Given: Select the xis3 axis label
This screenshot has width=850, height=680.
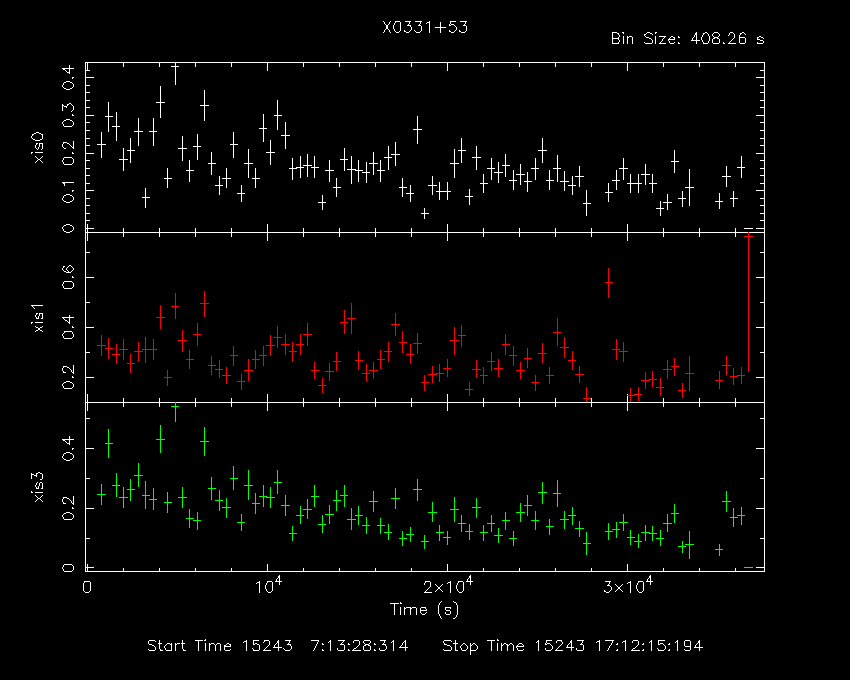Looking at the screenshot, I should click(x=38, y=487).
